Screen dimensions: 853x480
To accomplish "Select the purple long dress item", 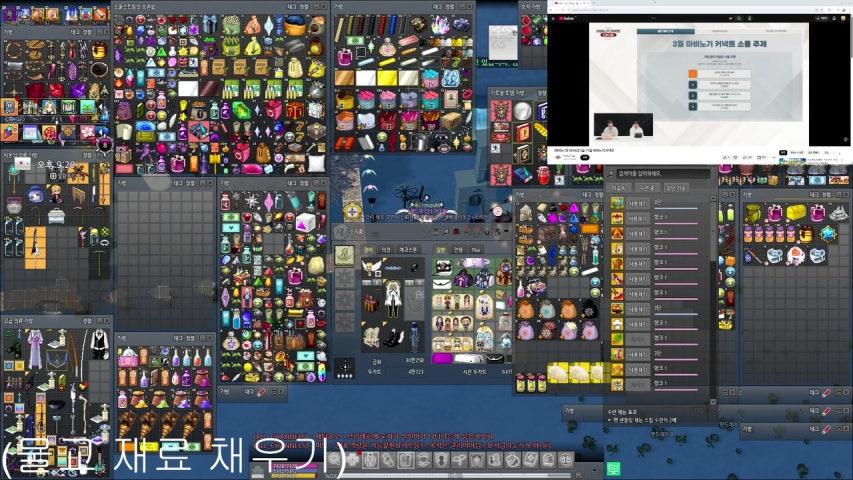I will point(34,349).
